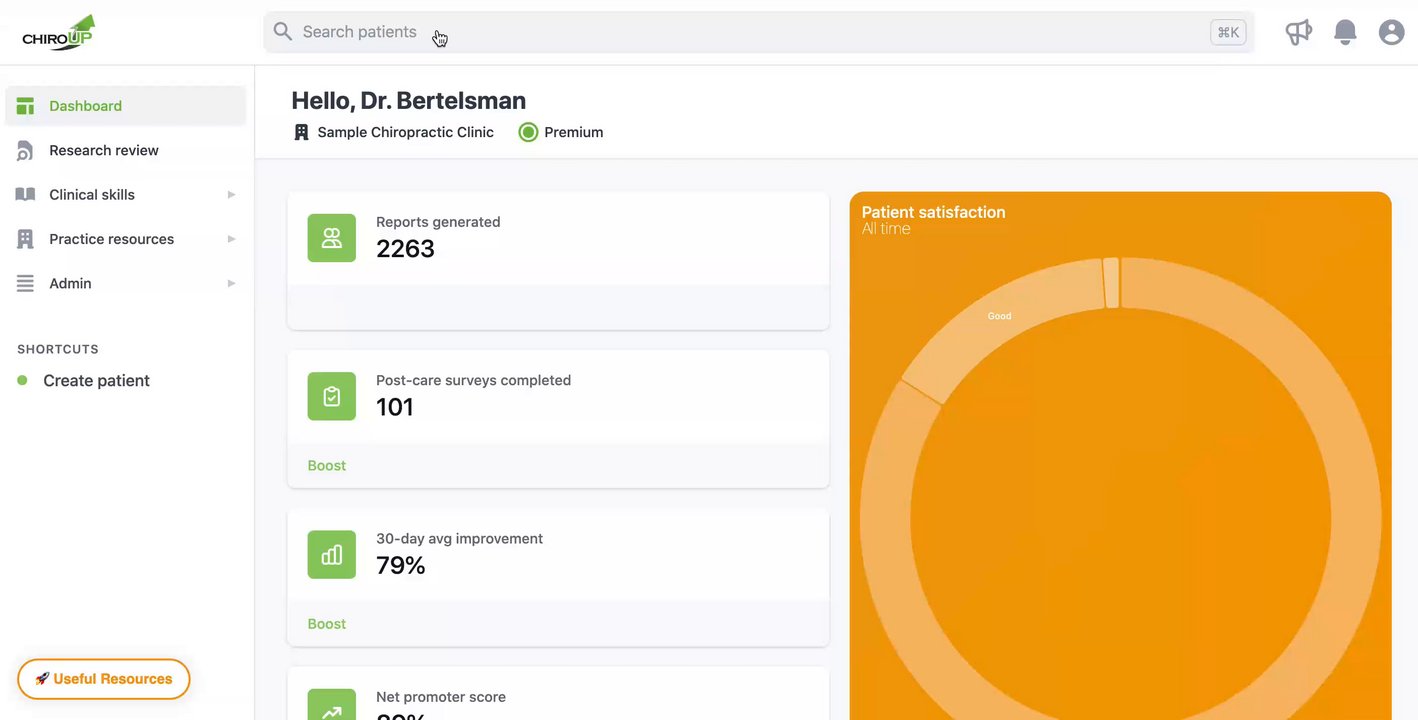The image size is (1418, 720).
Task: Click Boost under Post-care surveys completed
Action: 326,465
